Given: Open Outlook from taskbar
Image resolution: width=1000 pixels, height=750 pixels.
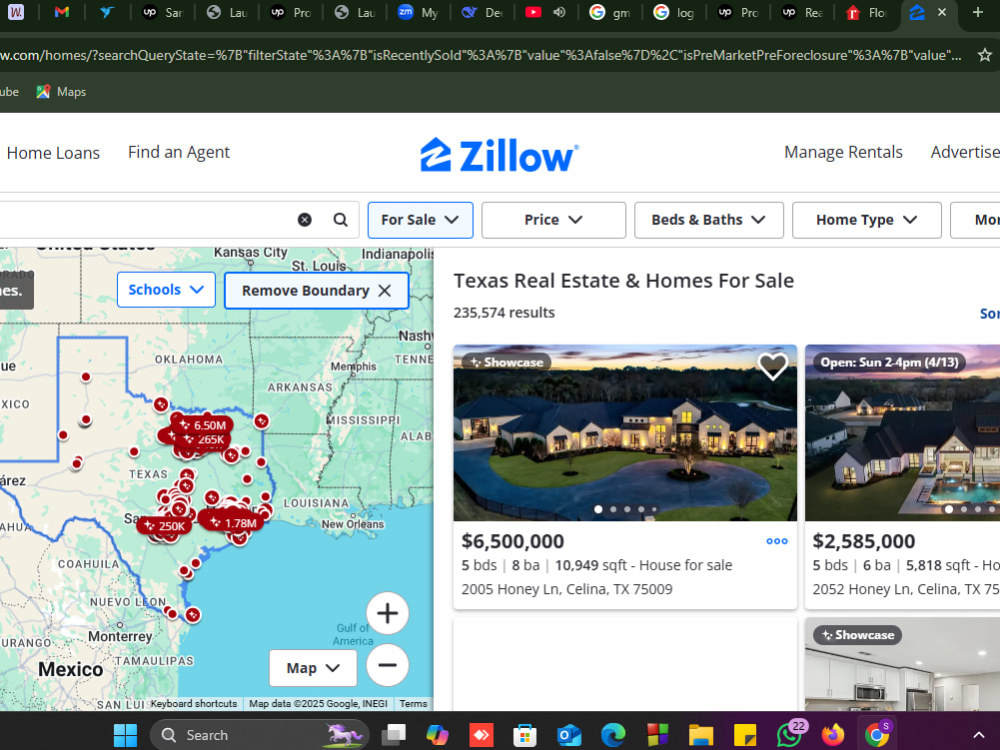Looking at the screenshot, I should point(569,735).
